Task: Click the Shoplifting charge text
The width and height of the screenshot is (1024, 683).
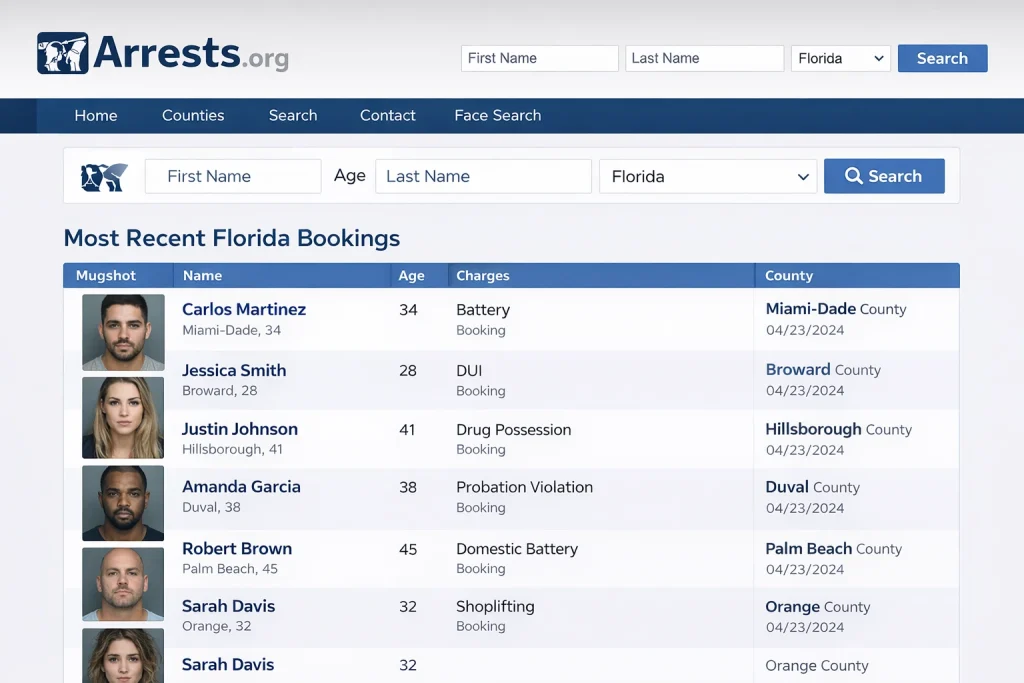Action: 495,607
